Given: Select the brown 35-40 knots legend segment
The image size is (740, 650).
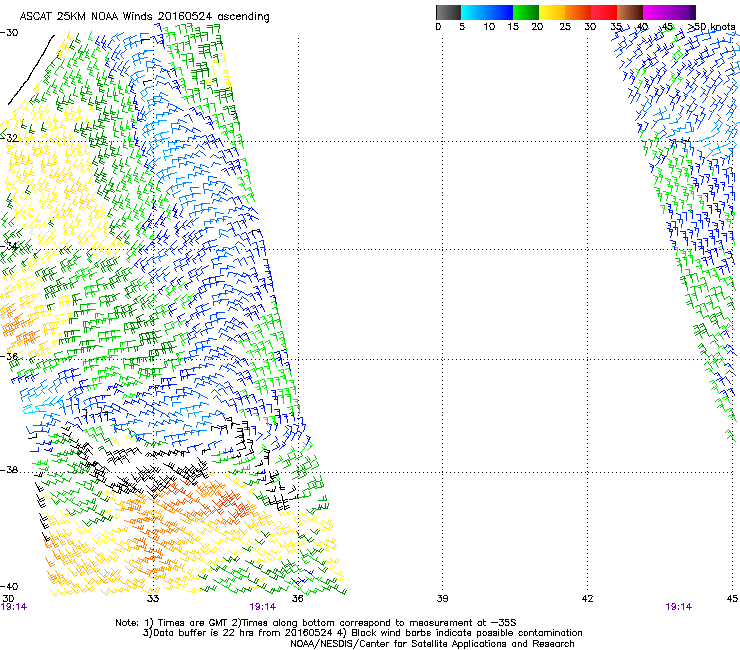Looking at the screenshot, I should tap(630, 12).
